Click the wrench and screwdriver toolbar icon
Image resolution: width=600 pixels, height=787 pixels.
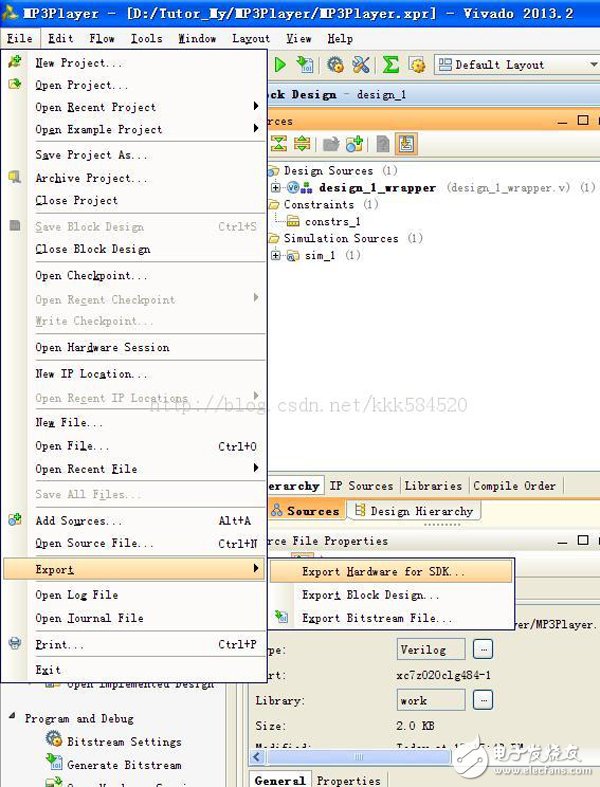[x=361, y=65]
